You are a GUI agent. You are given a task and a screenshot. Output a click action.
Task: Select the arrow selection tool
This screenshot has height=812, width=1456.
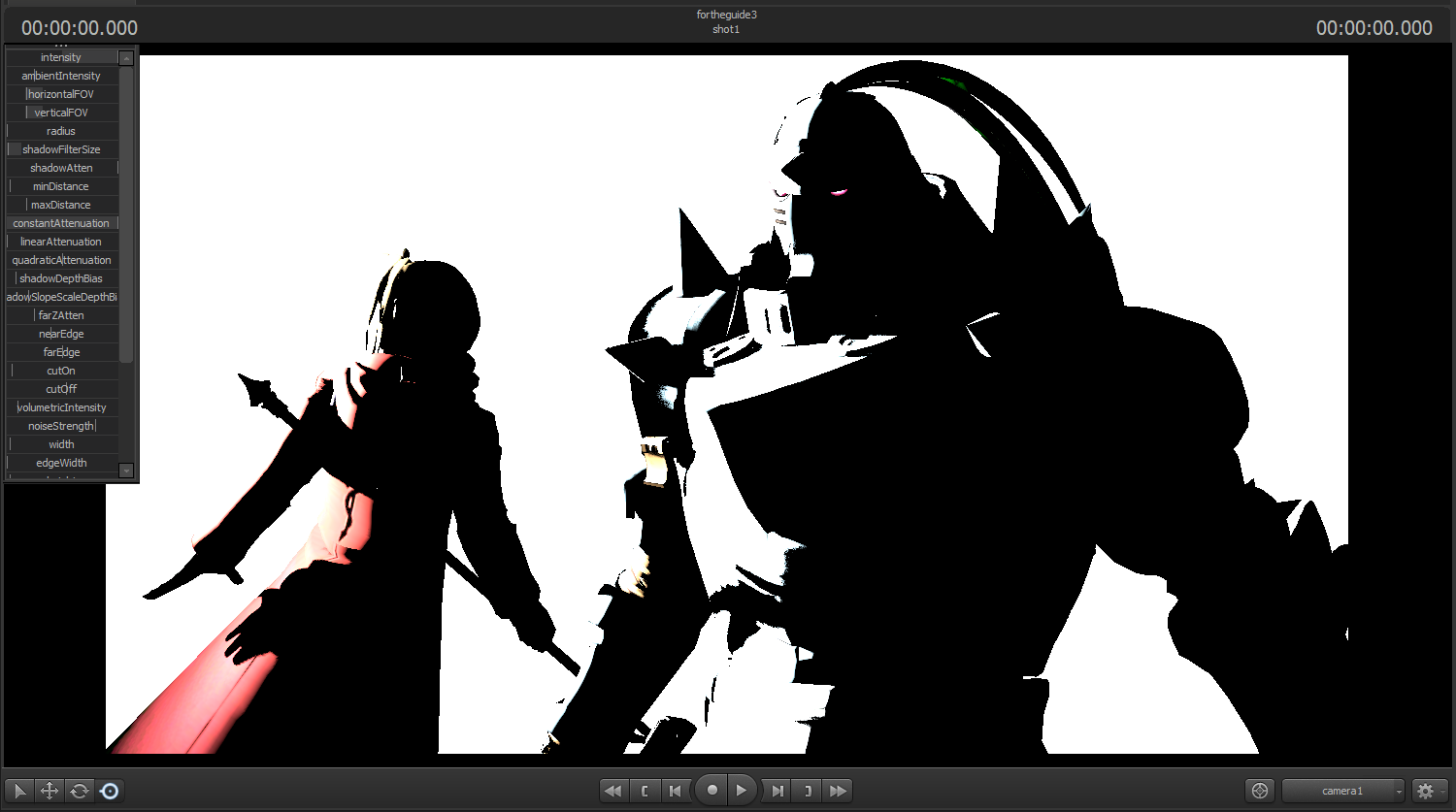point(19,791)
